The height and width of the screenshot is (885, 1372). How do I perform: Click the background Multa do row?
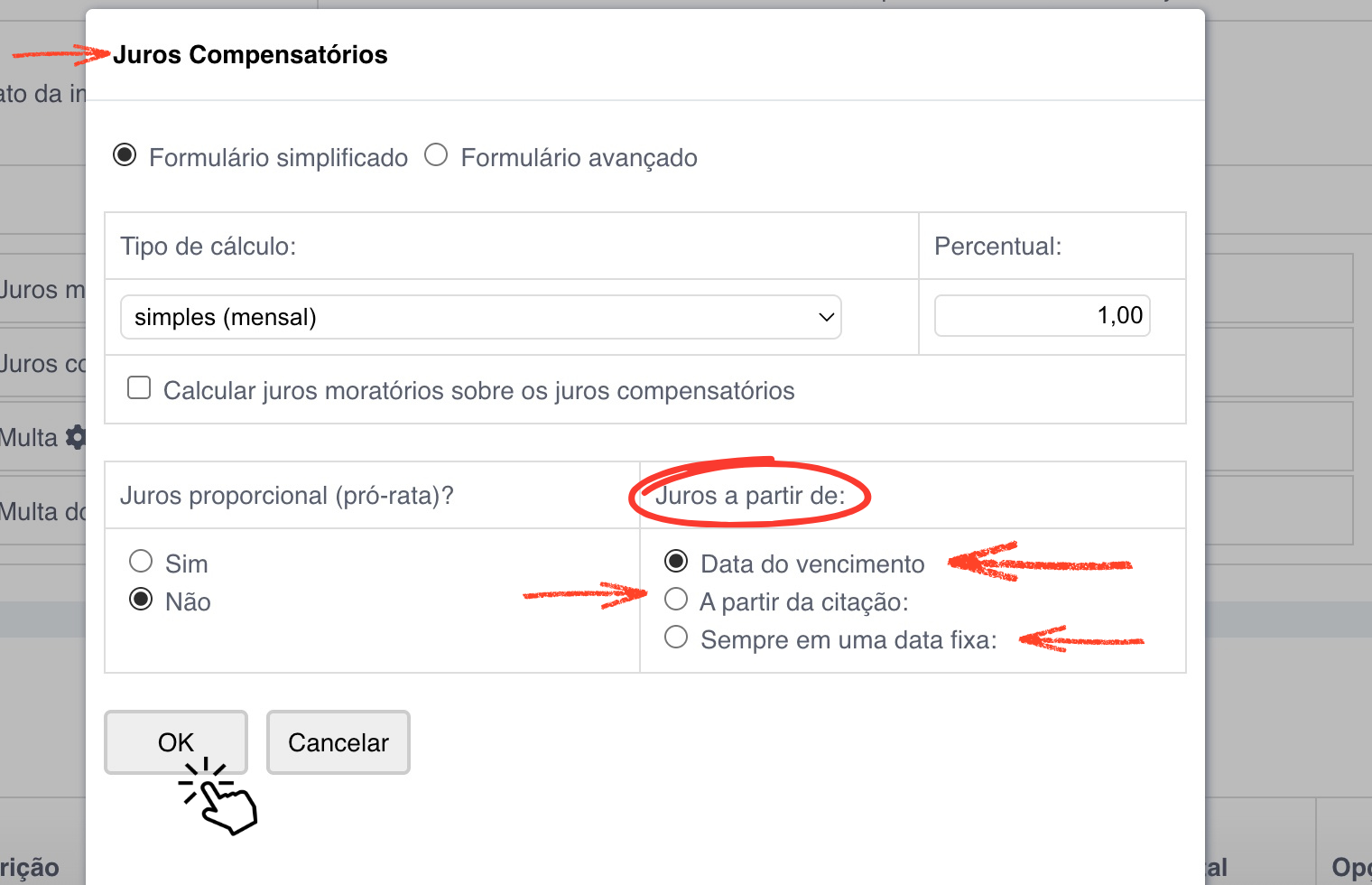pyautogui.click(x=42, y=512)
